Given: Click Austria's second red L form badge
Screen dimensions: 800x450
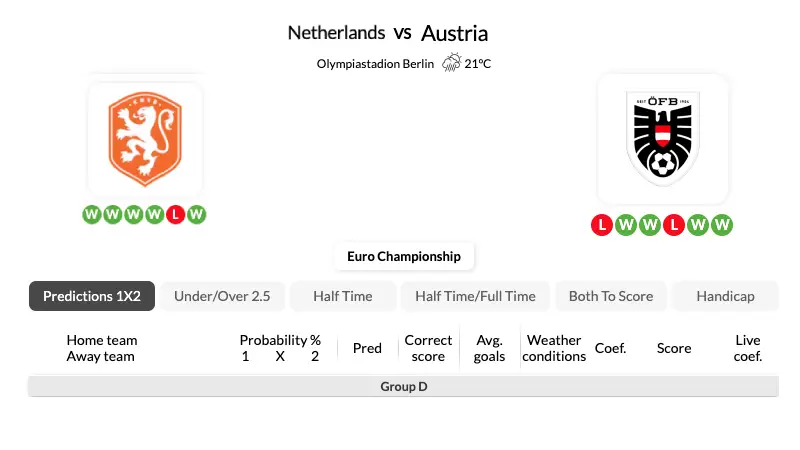Looking at the screenshot, I should click(x=674, y=224).
